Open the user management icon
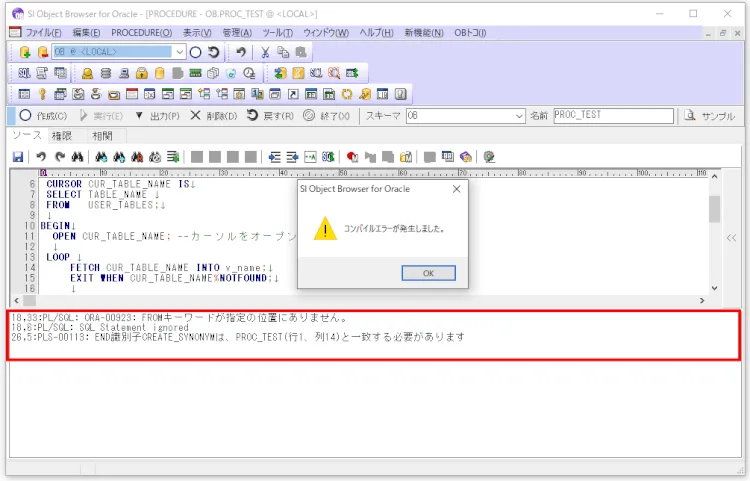The image size is (750, 481). click(88, 73)
